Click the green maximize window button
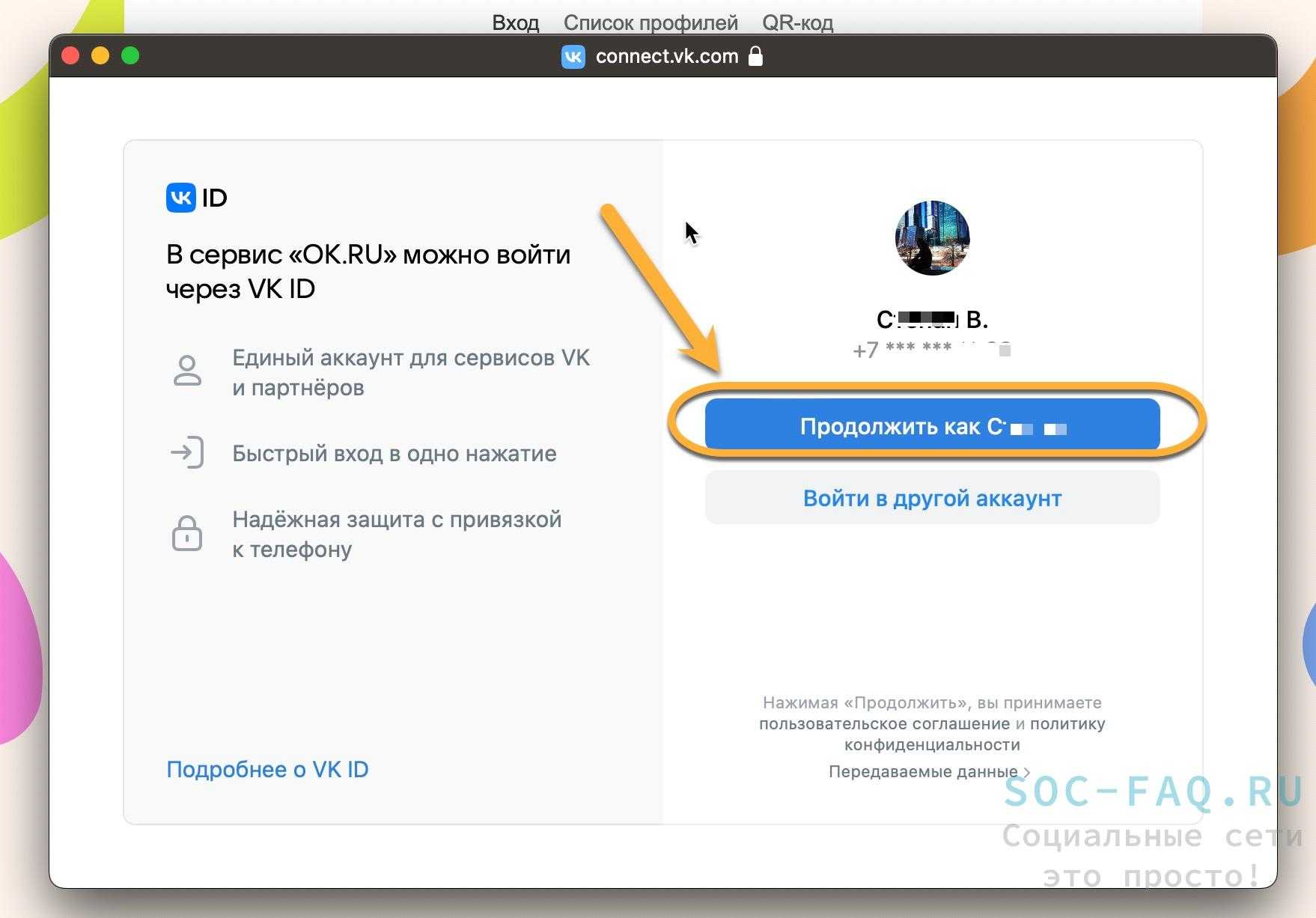This screenshot has width=1316, height=918. pos(130,55)
